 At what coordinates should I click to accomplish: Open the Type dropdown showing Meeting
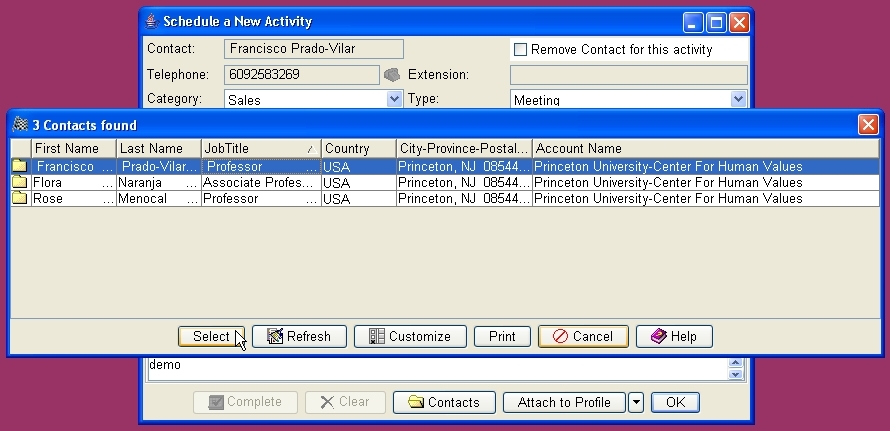point(738,99)
